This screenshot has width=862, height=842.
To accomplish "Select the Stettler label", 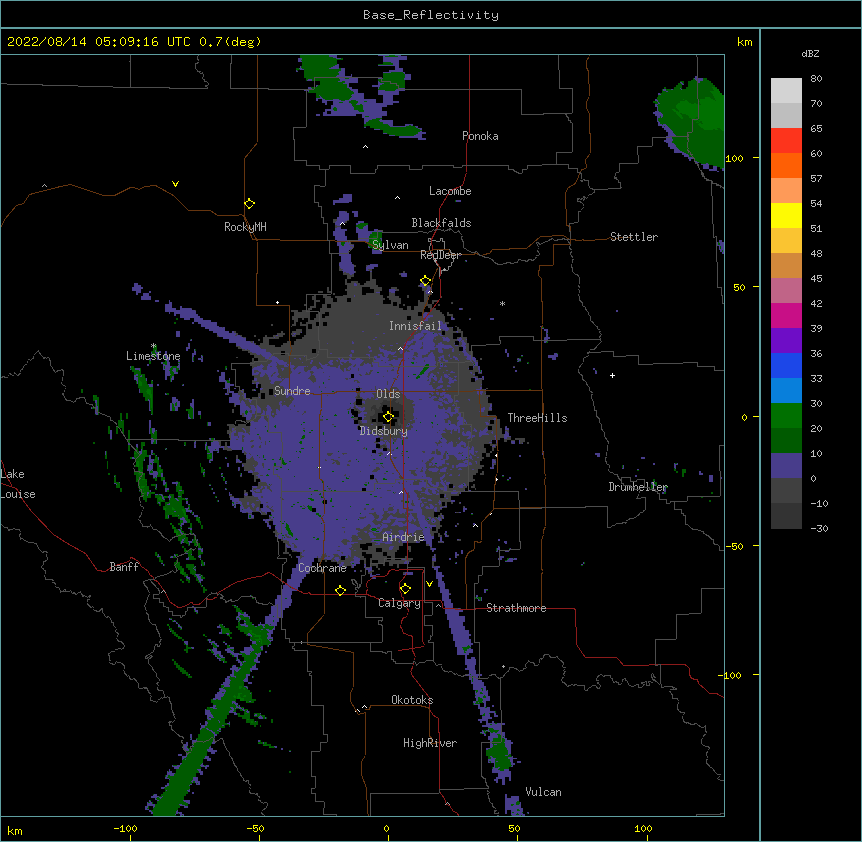I will pyautogui.click(x=633, y=237).
